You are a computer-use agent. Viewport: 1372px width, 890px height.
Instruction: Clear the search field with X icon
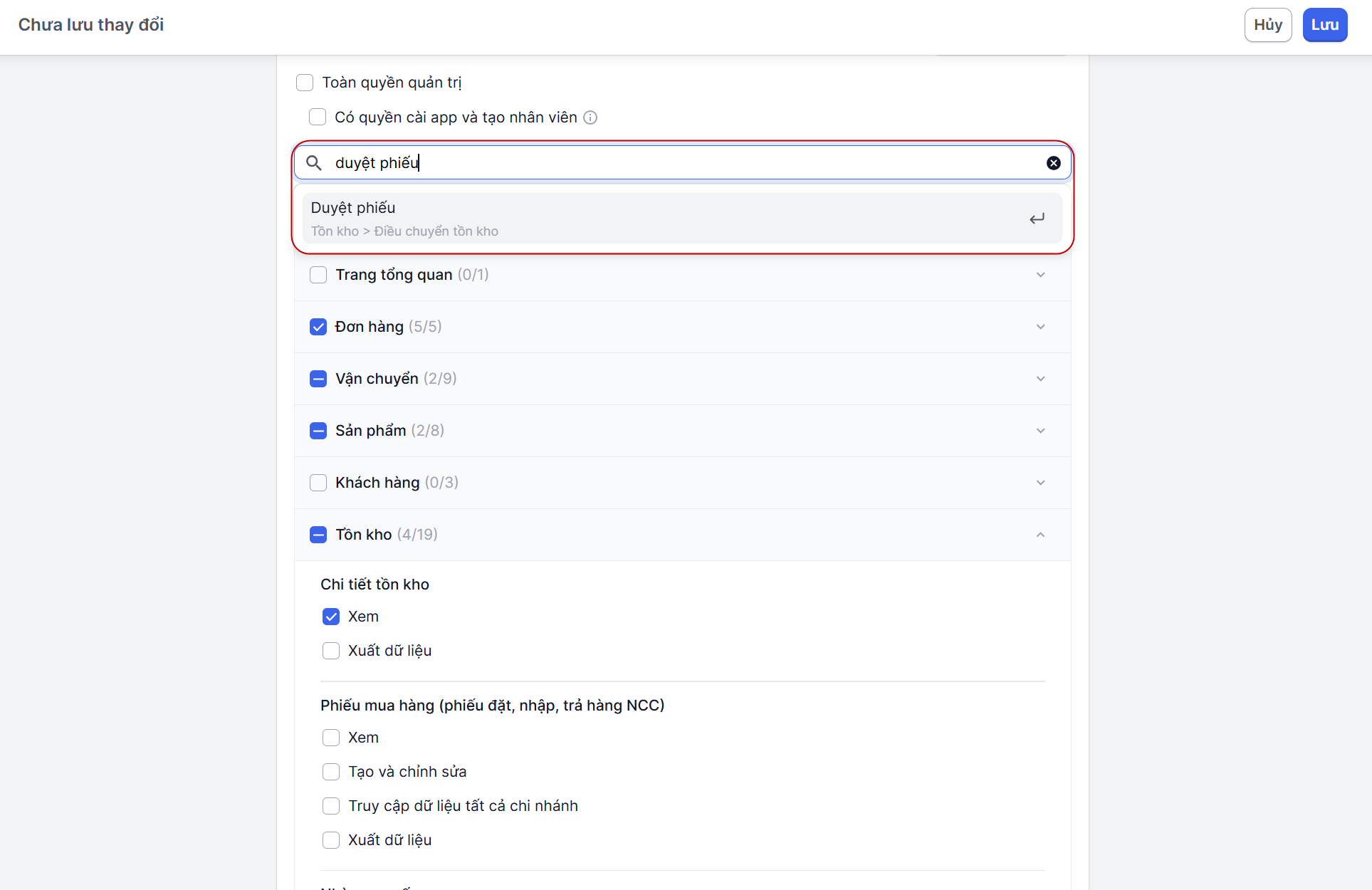pyautogui.click(x=1053, y=163)
